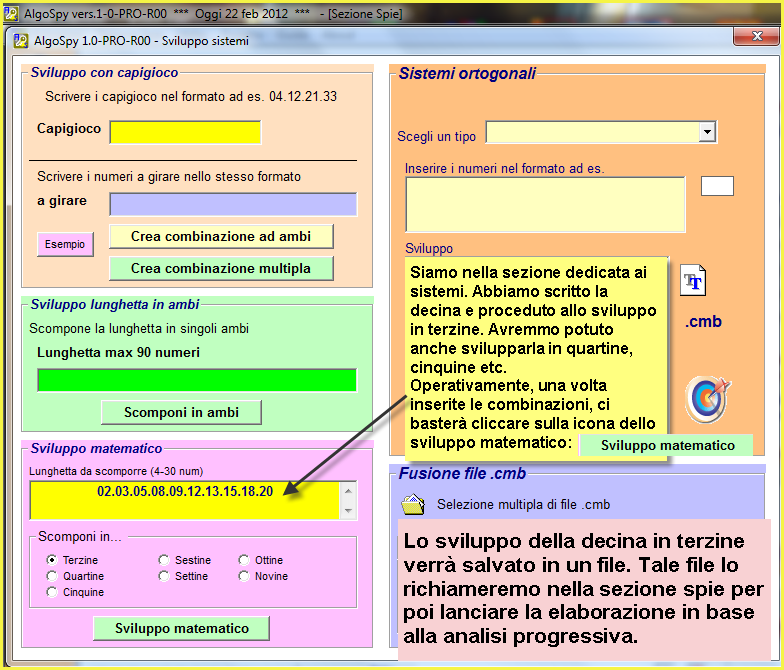The height and width of the screenshot is (670, 784).
Task: Click the main AlgoSpy window icon
Action: [x=11, y=14]
